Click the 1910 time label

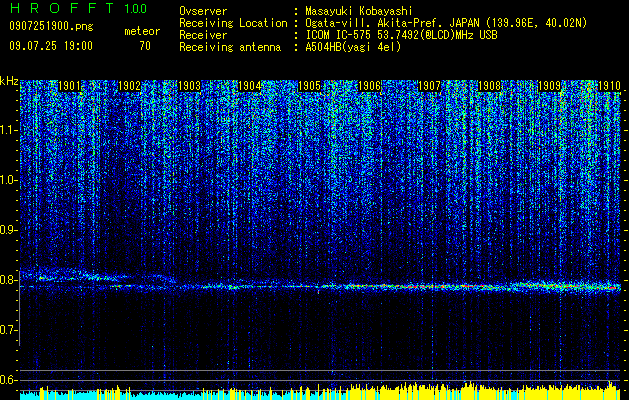tap(609, 86)
